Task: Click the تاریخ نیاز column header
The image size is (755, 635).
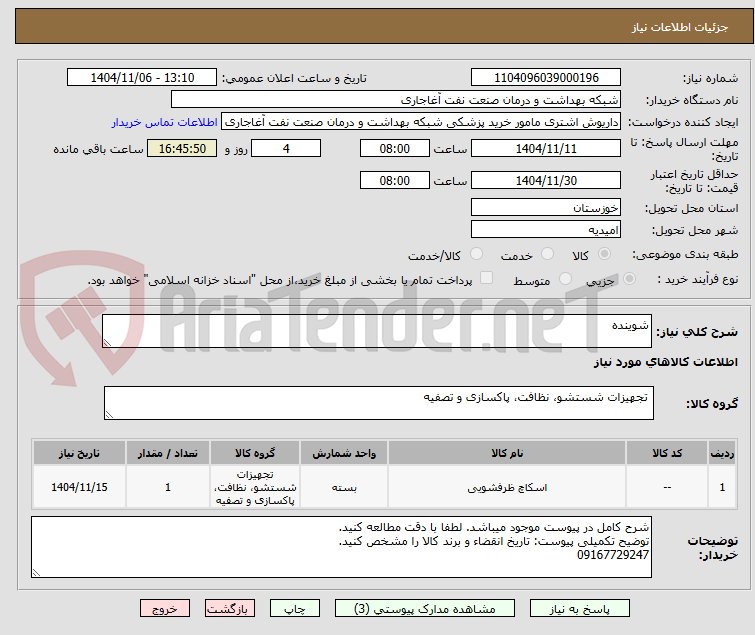Action: [79, 453]
